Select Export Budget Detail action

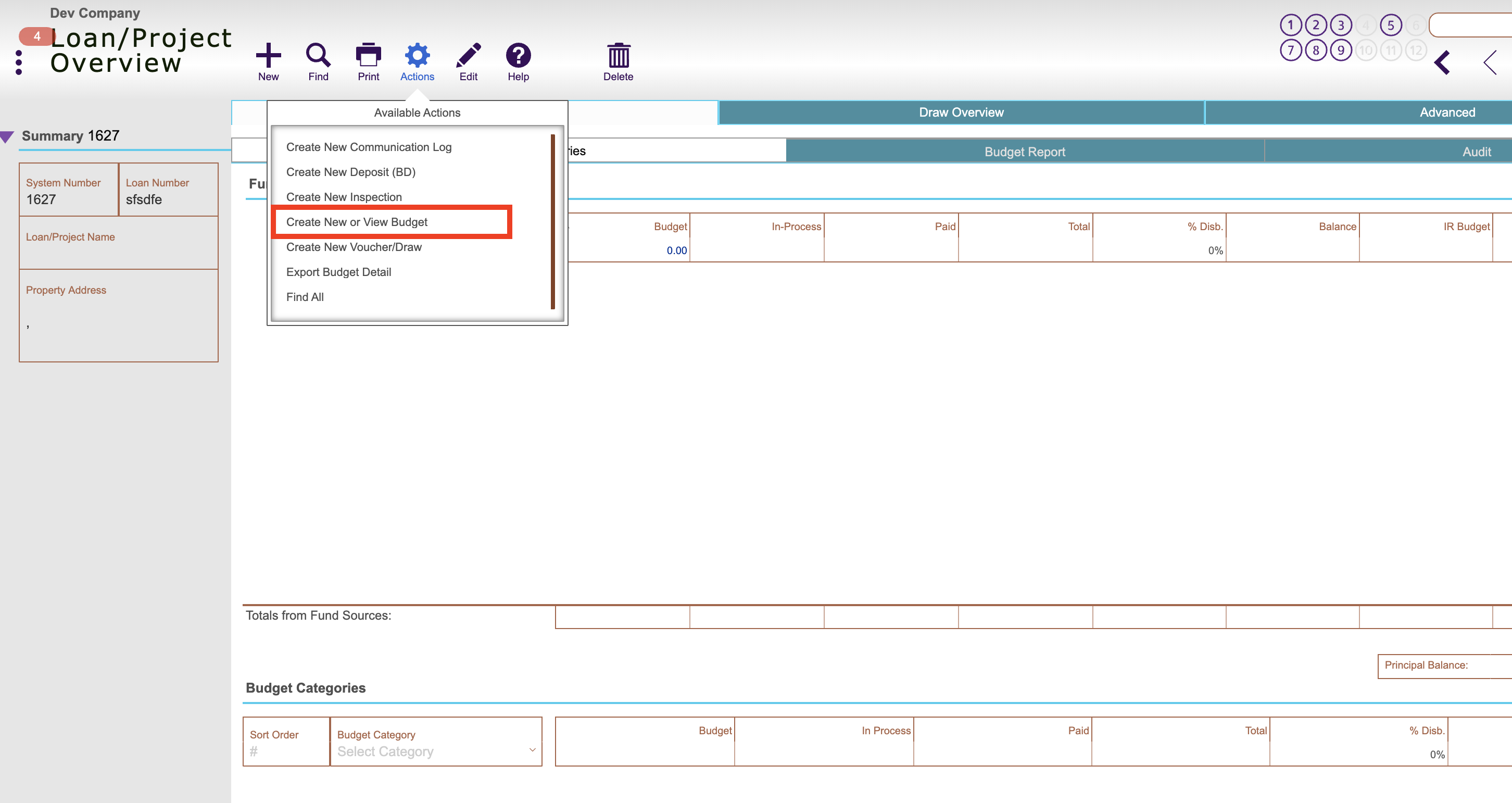pyautogui.click(x=338, y=272)
